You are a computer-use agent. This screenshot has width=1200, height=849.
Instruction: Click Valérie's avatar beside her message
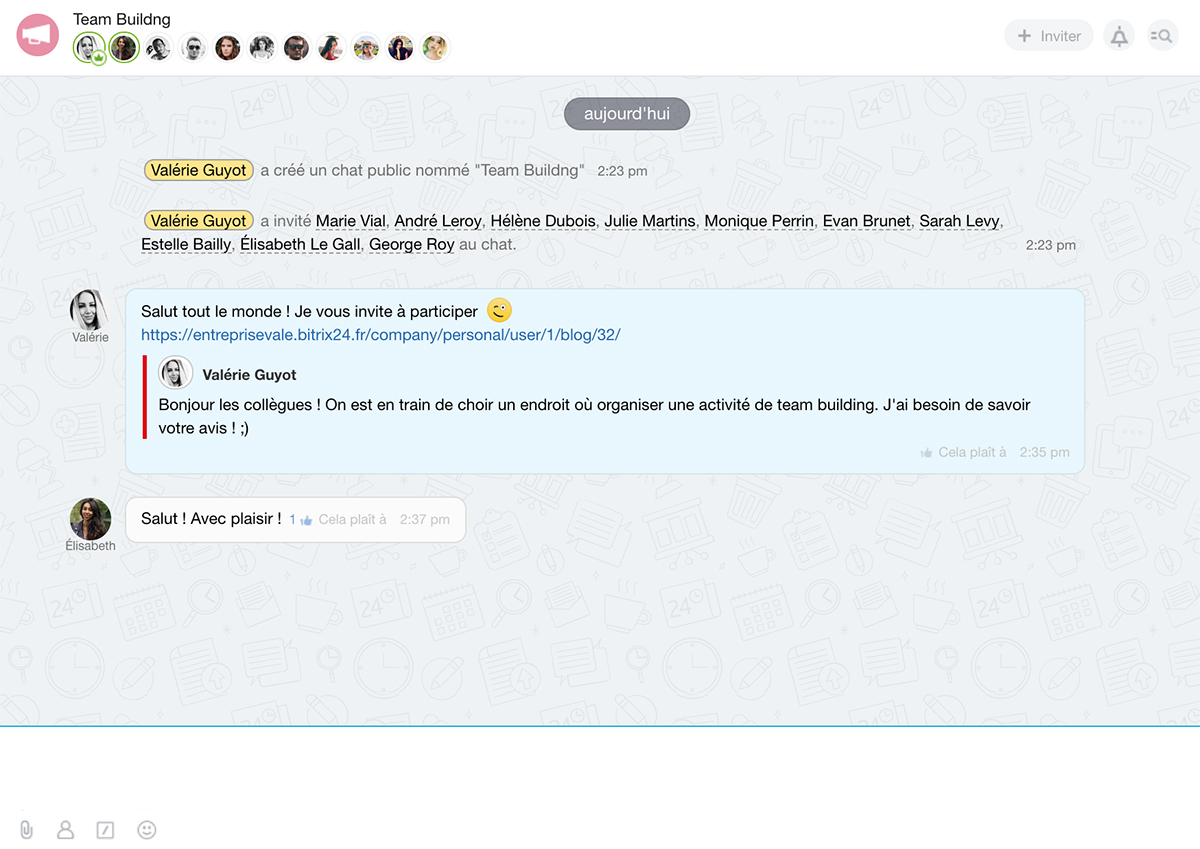[x=89, y=310]
